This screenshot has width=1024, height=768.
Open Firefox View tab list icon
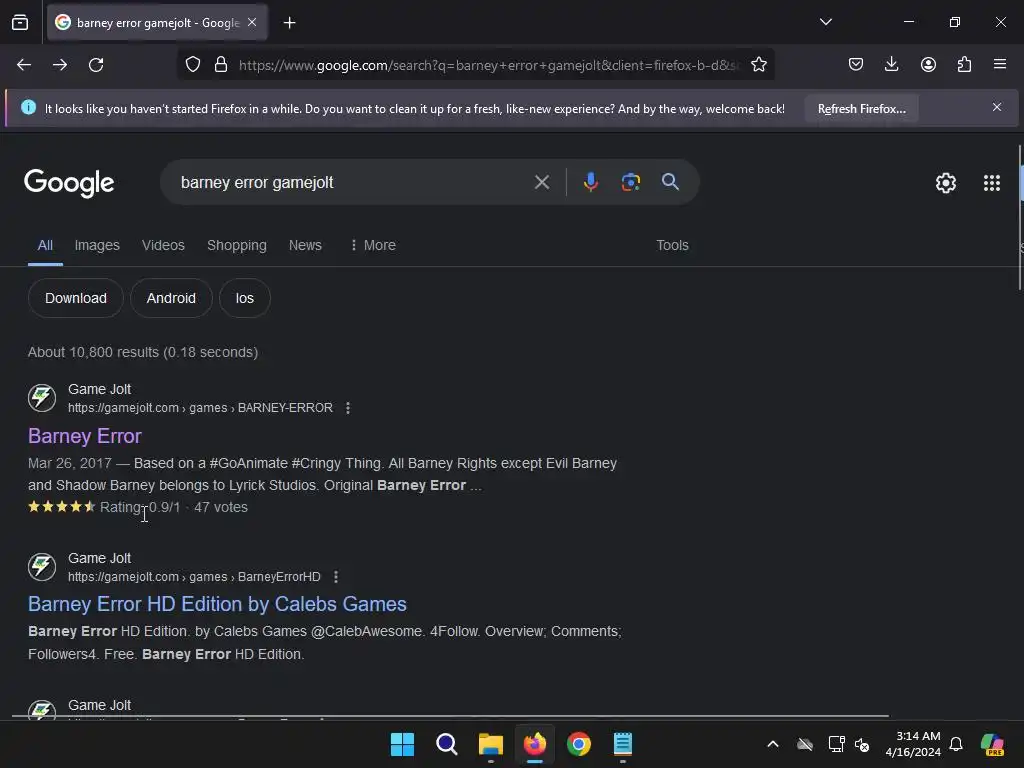[x=20, y=23]
